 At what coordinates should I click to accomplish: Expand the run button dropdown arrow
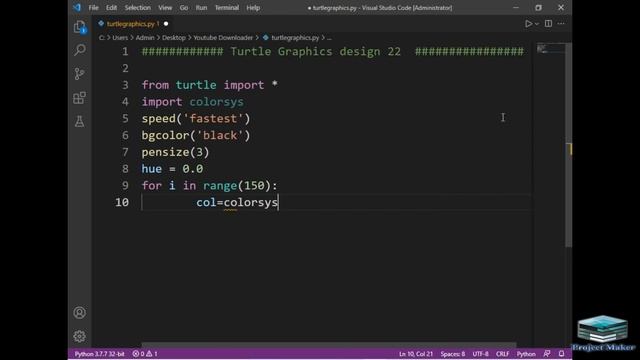pyautogui.click(x=537, y=24)
